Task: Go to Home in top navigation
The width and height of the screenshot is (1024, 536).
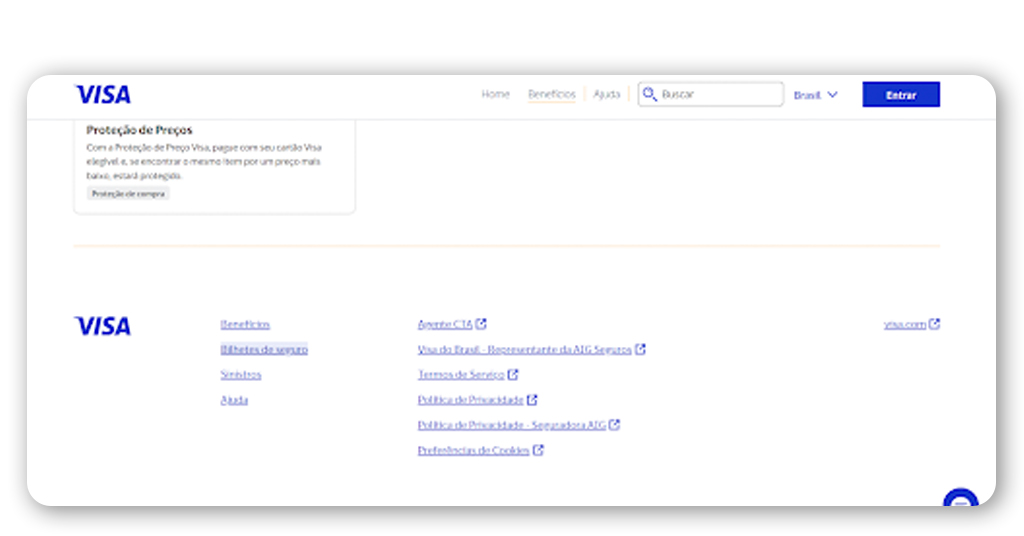Action: (495, 94)
